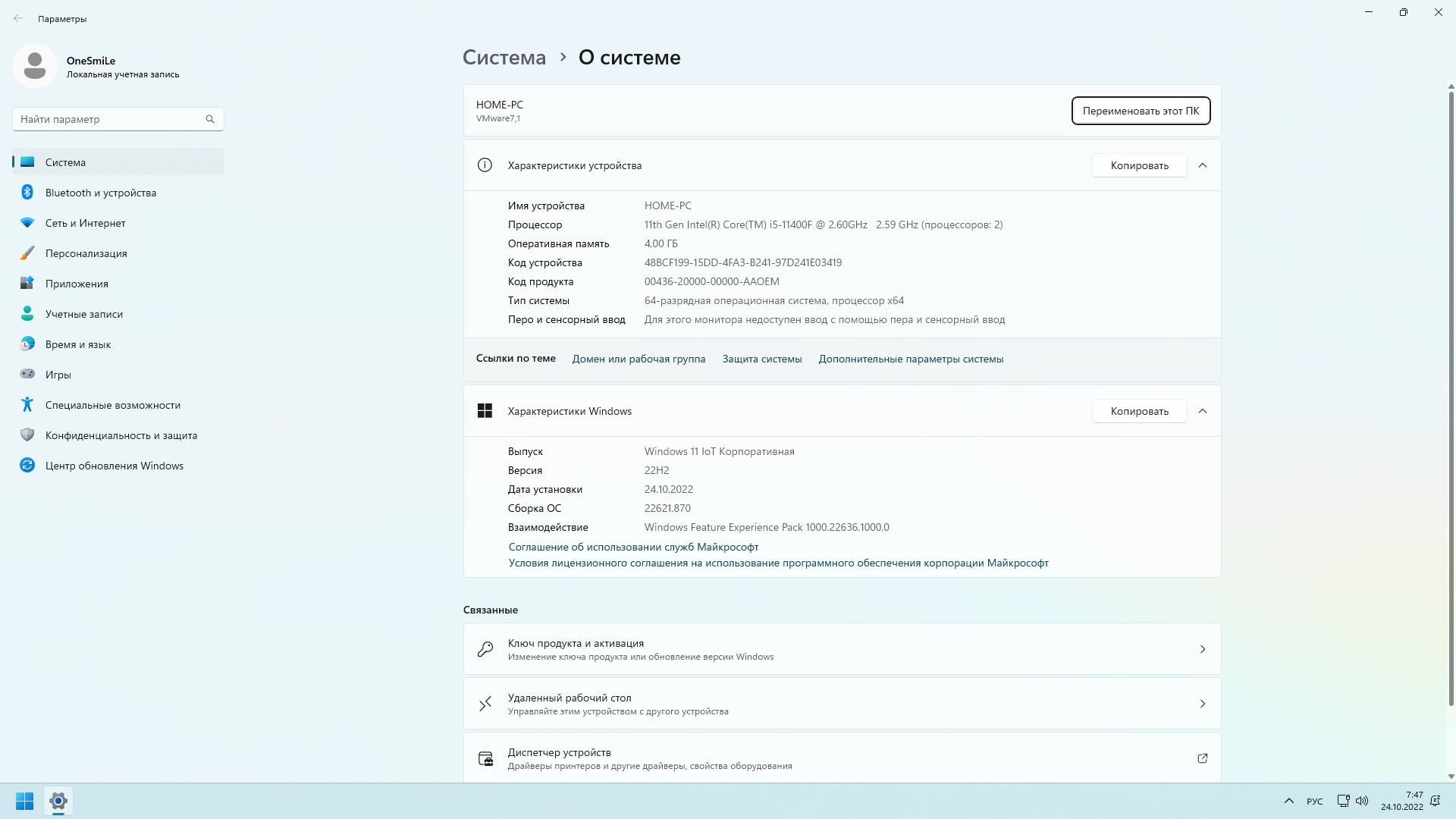
Task: Show hidden tray icons chevron
Action: point(1289,801)
